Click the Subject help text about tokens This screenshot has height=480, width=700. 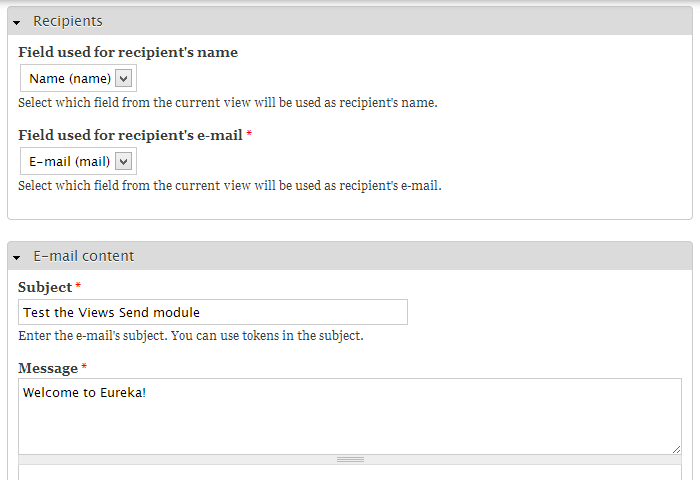point(190,335)
